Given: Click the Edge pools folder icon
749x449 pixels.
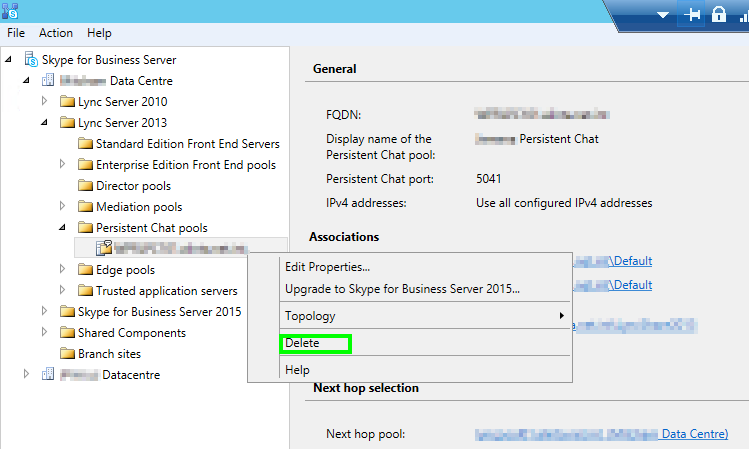Looking at the screenshot, I should pyautogui.click(x=86, y=269).
